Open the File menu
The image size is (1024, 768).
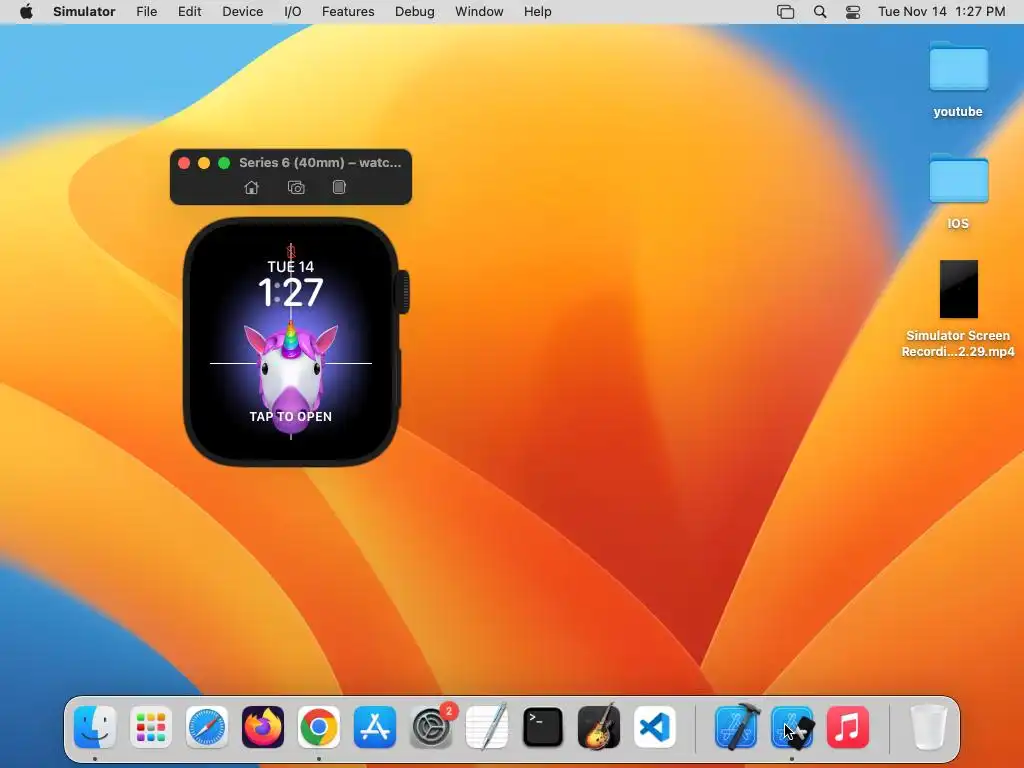[146, 12]
